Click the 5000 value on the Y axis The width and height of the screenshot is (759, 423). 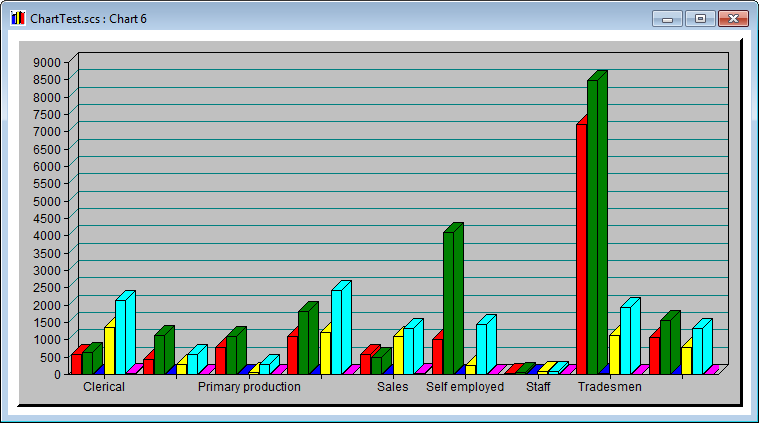[46, 201]
